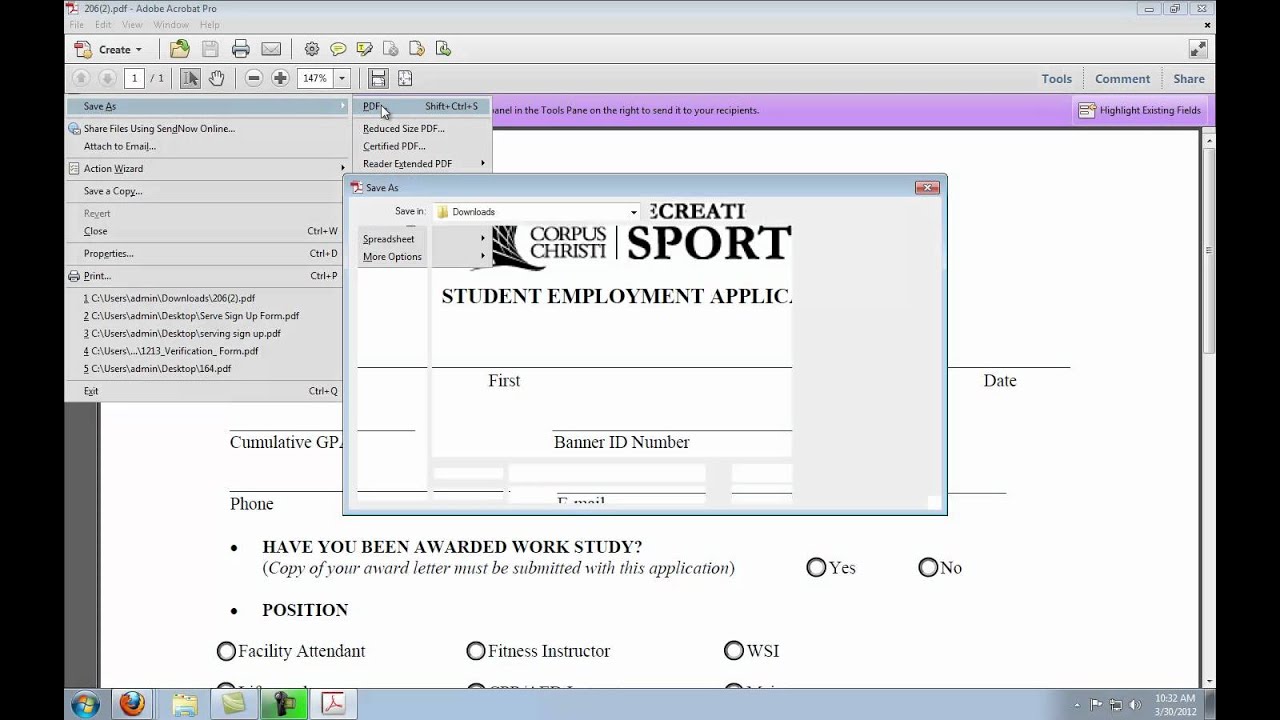Click the Create PDF icon

pyautogui.click(x=84, y=49)
